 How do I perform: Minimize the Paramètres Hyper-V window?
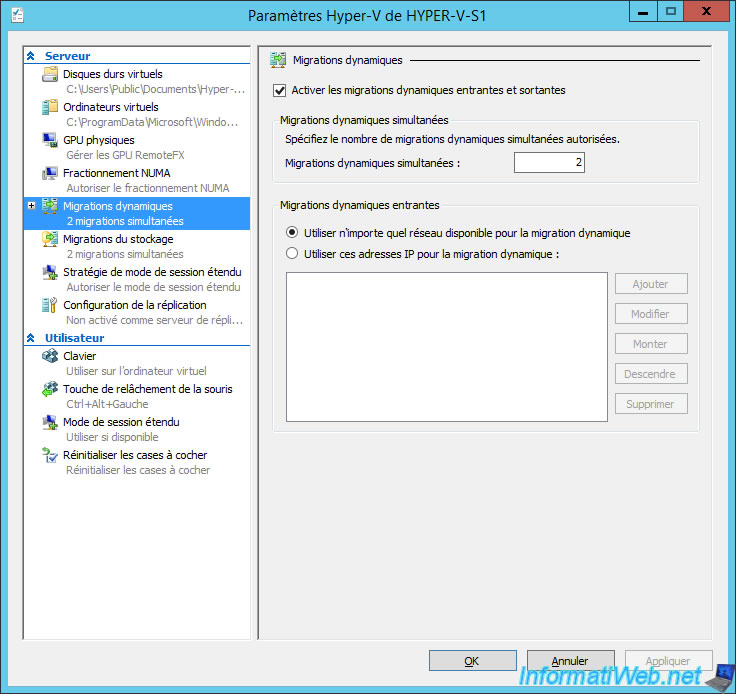click(x=644, y=11)
